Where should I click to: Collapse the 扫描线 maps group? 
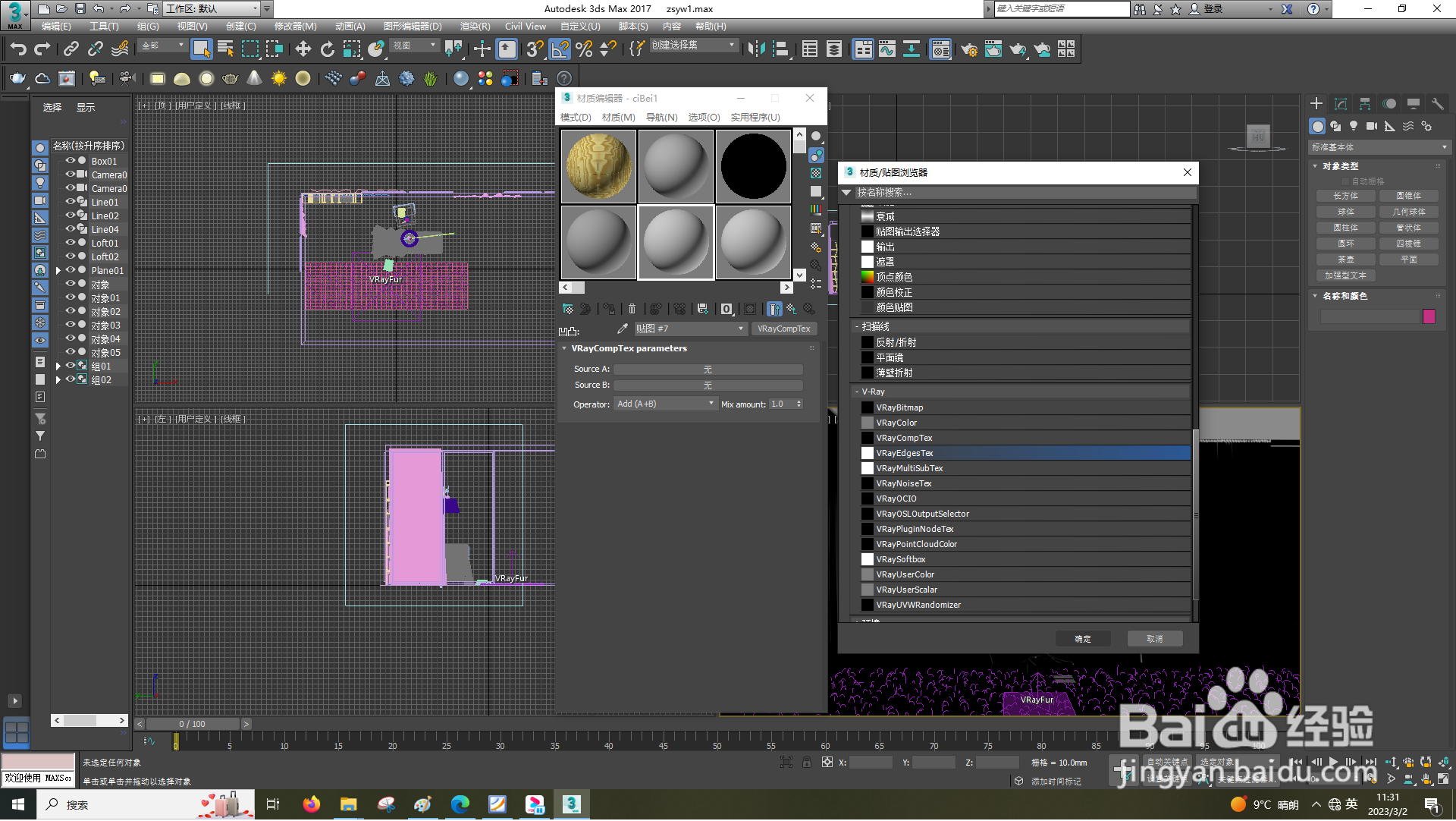pos(857,326)
